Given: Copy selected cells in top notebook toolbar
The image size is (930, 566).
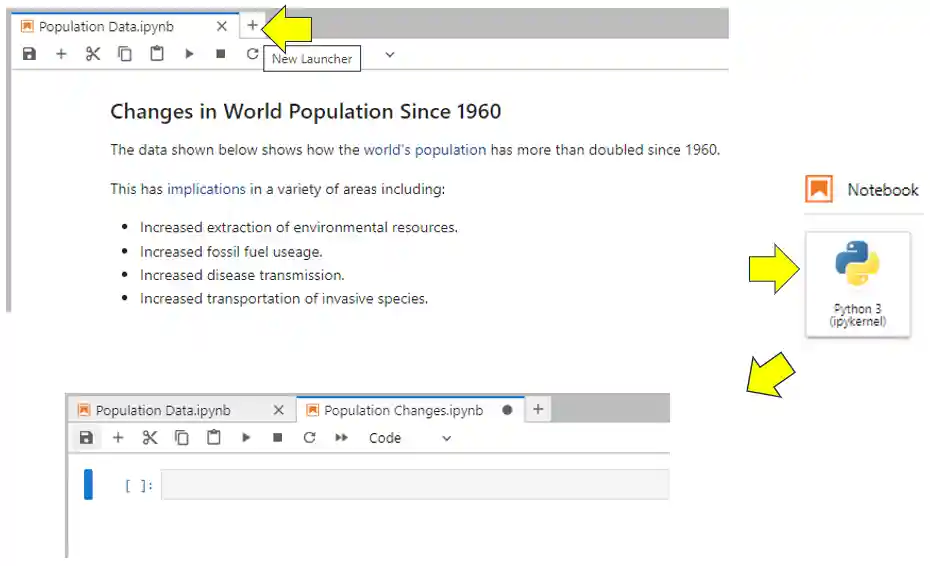Looking at the screenshot, I should pos(125,54).
